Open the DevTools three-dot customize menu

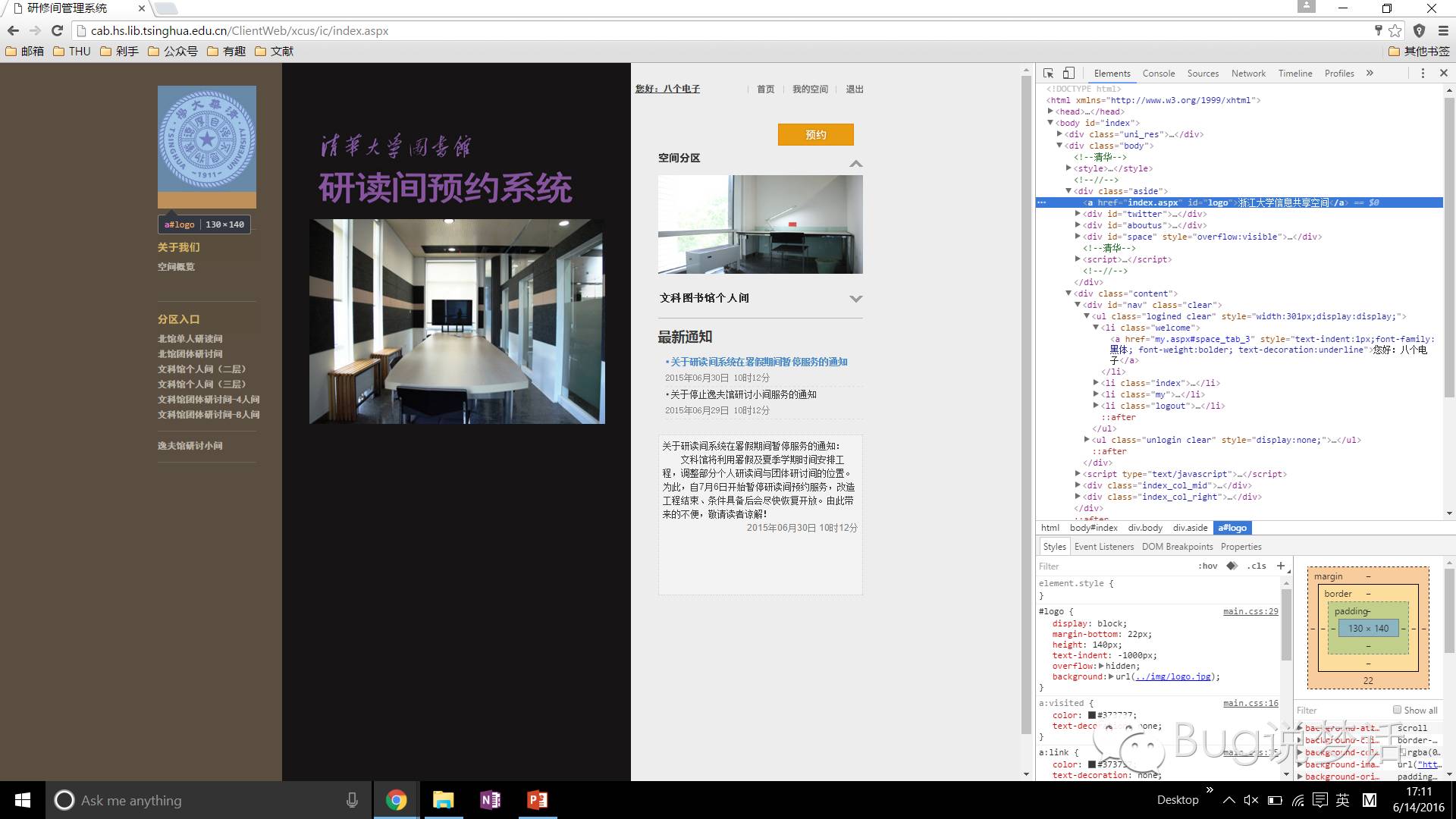[x=1423, y=74]
